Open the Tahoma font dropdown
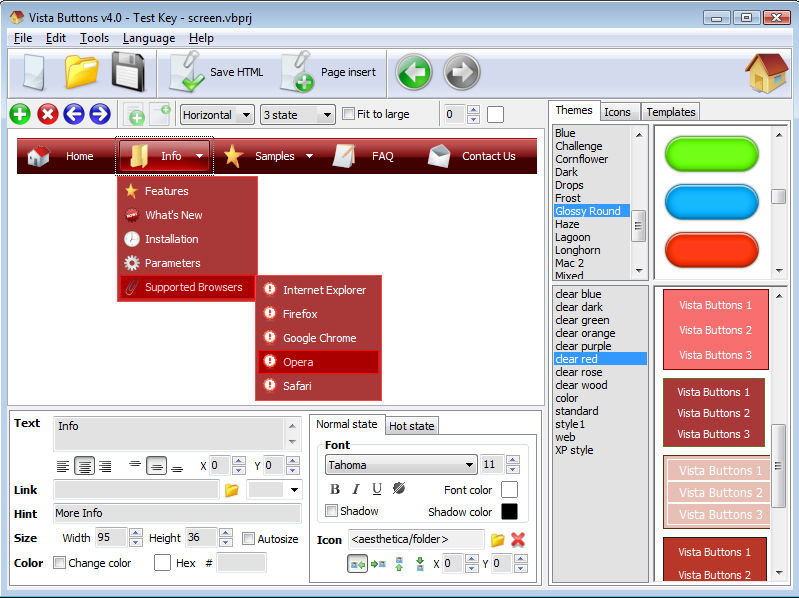Viewport: 799px width, 598px height. click(x=401, y=465)
